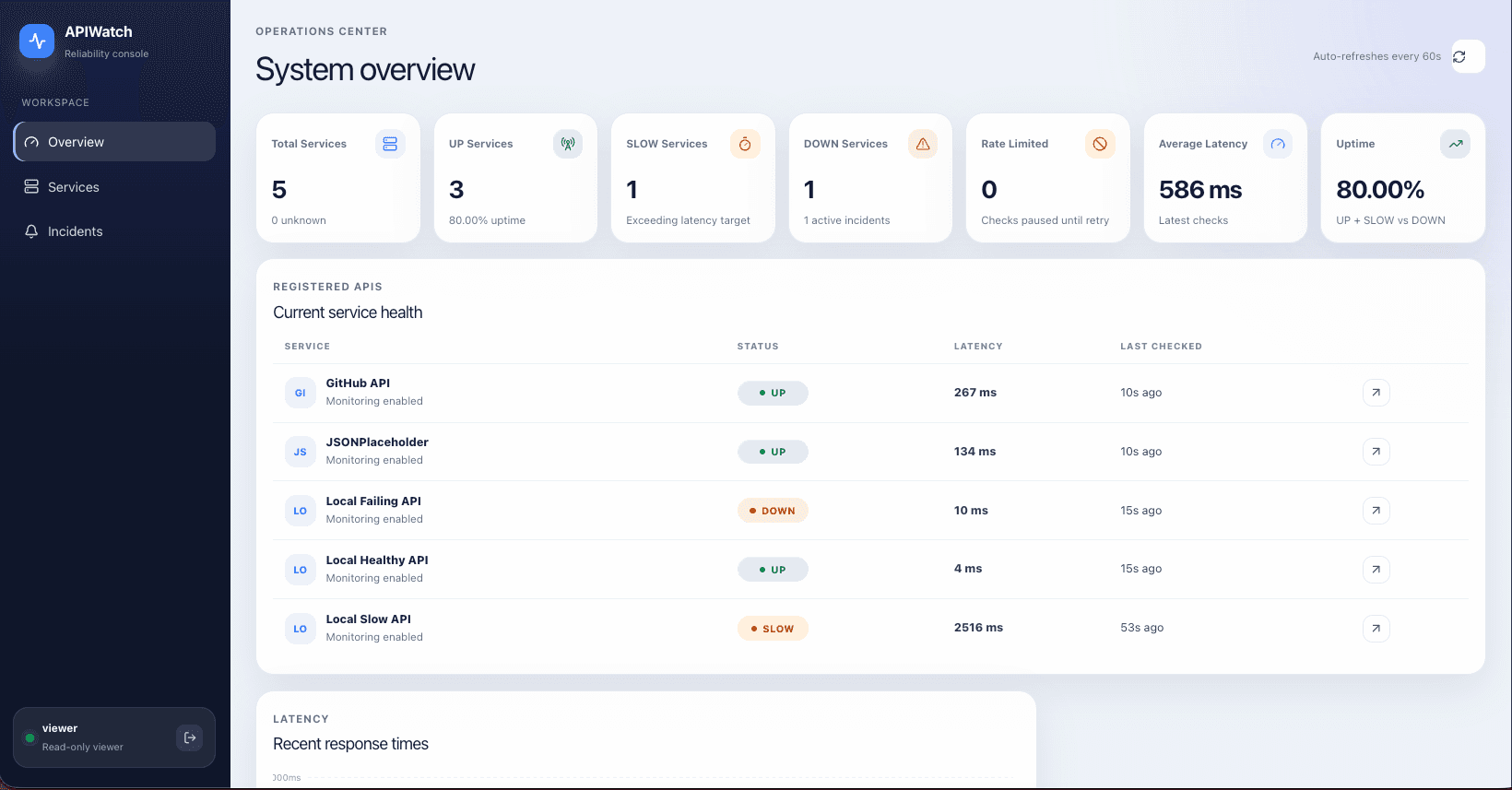Click the viewer user name
The image size is (1512, 790).
[x=60, y=728]
